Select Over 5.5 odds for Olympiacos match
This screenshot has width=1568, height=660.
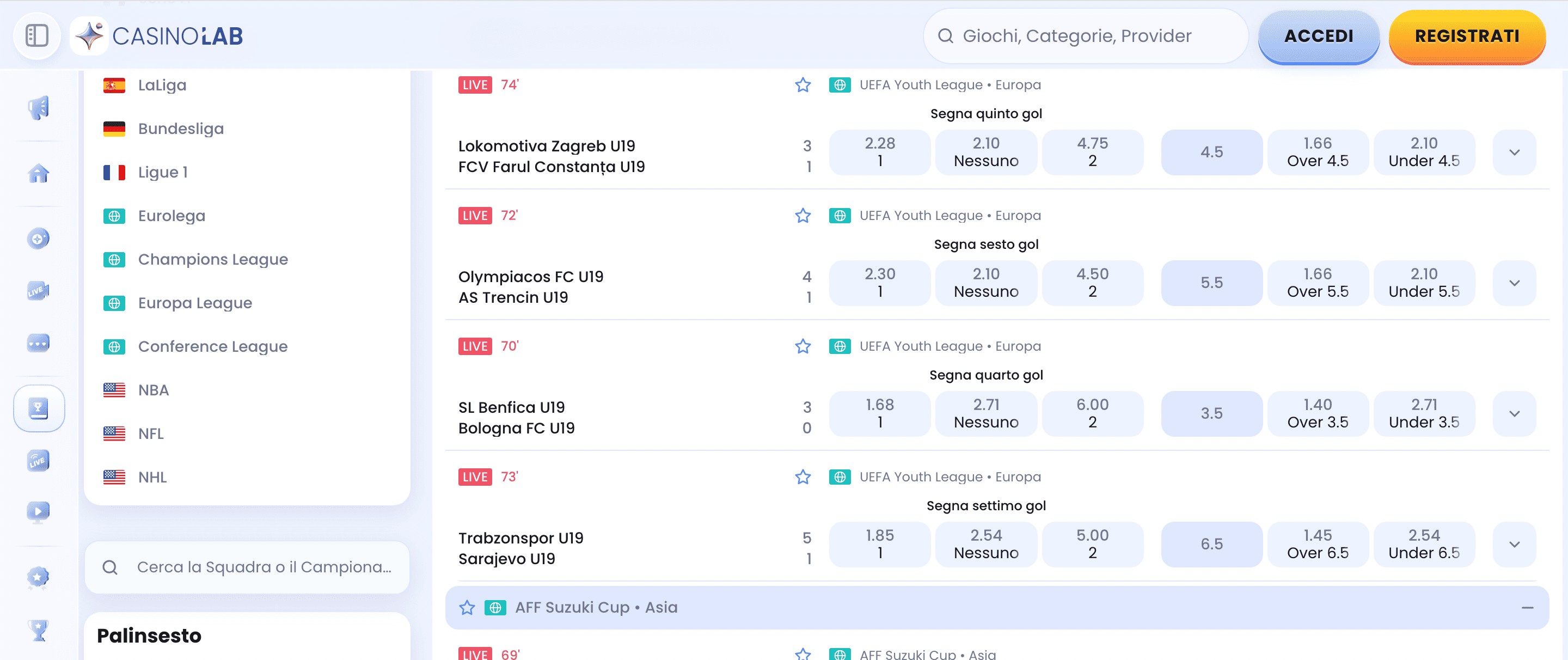(1316, 283)
